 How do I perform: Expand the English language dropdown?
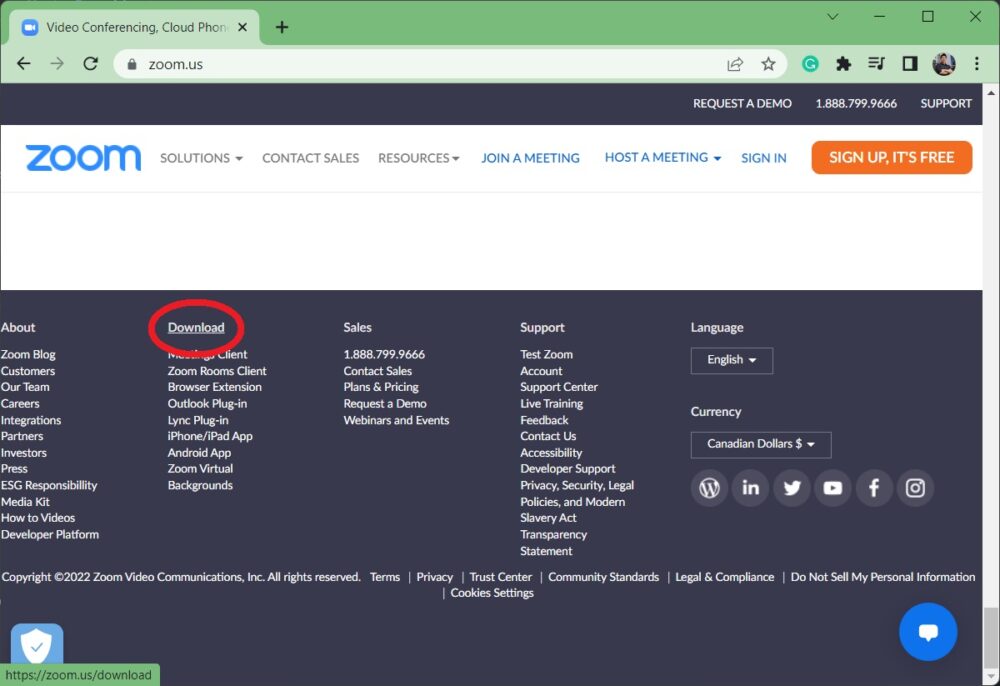pos(731,360)
